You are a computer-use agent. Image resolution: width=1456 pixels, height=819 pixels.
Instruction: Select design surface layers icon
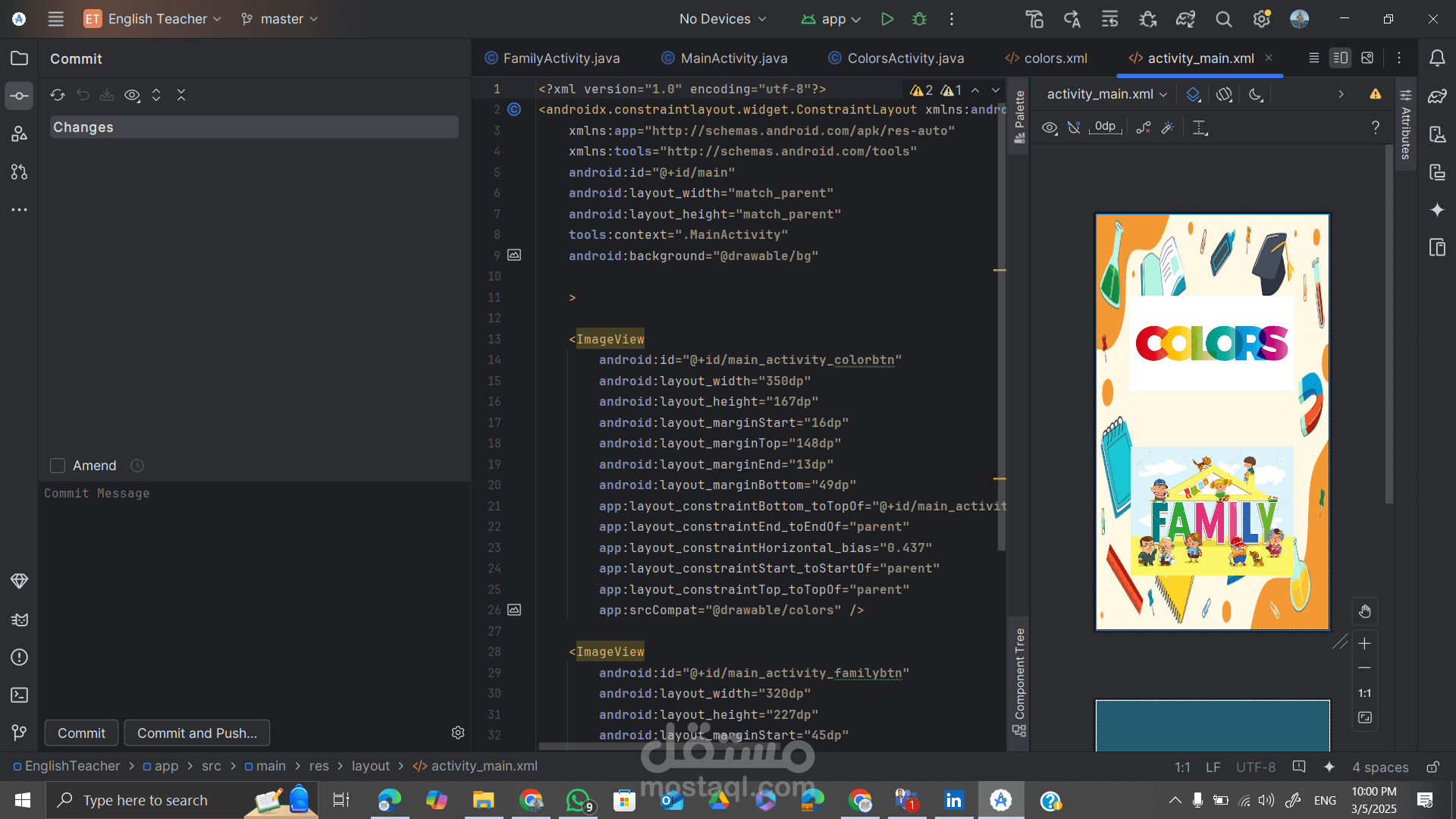pos(1193,94)
